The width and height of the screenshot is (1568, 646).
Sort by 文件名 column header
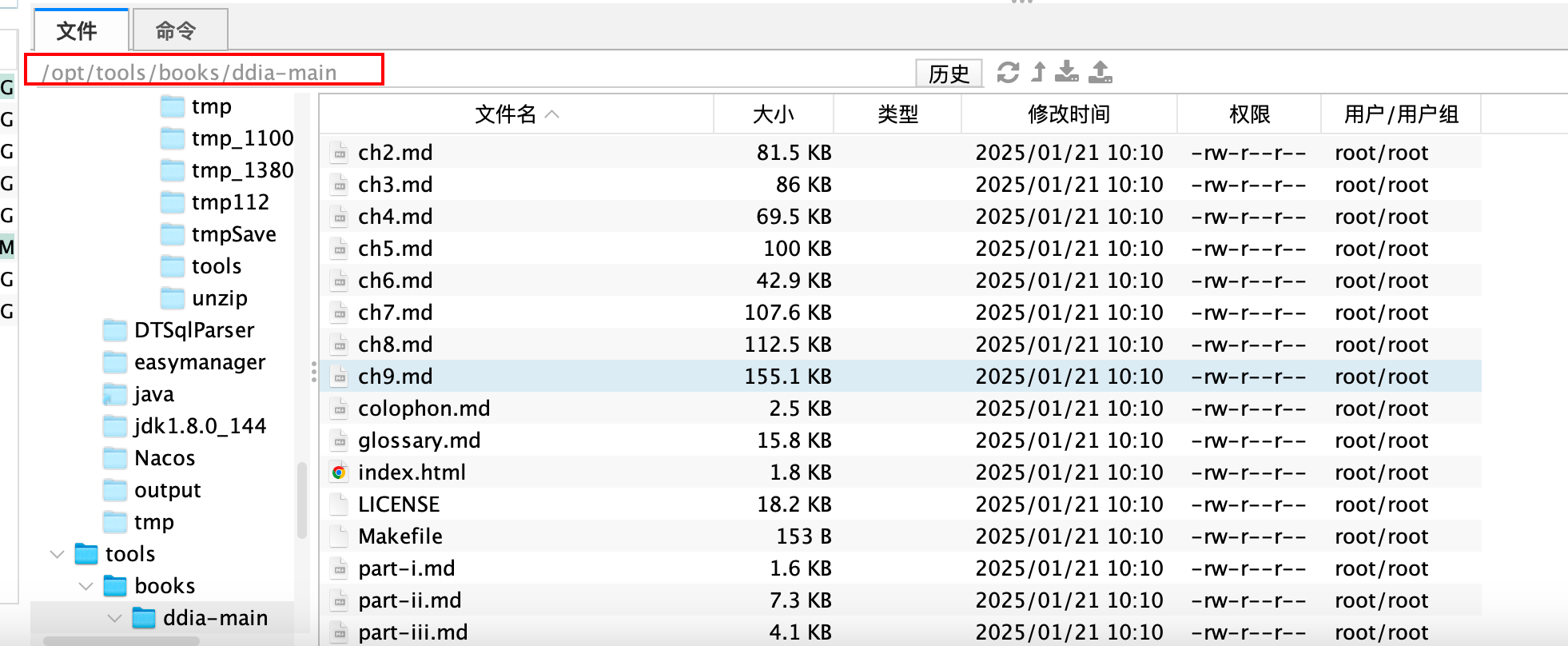pyautogui.click(x=516, y=114)
